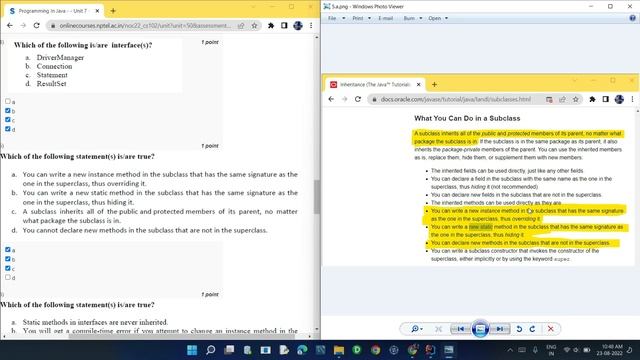Check option a for the interfaces question
The image size is (640, 360).
click(x=8, y=101)
